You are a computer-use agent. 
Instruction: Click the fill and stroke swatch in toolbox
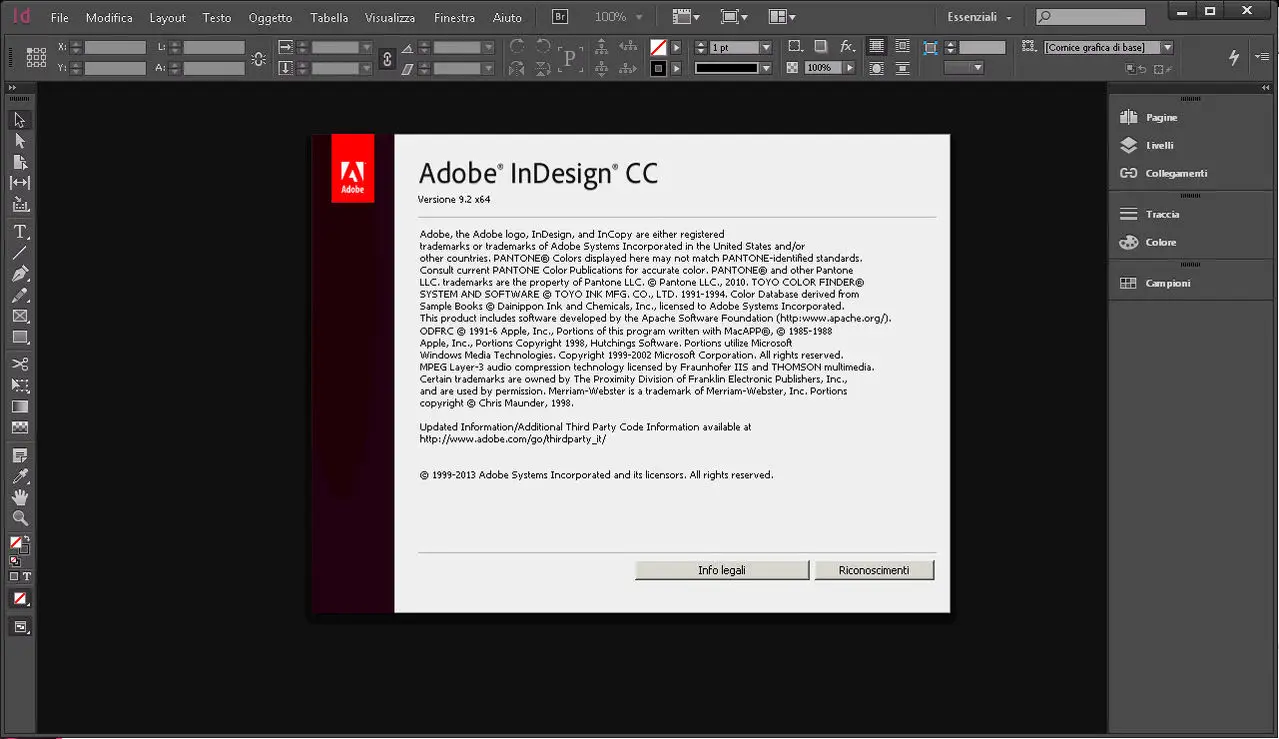(19, 546)
